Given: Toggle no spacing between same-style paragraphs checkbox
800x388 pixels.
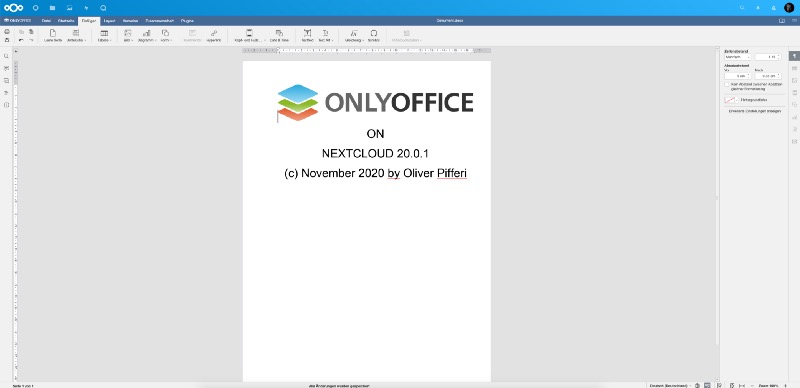Looking at the screenshot, I should tap(727, 84).
